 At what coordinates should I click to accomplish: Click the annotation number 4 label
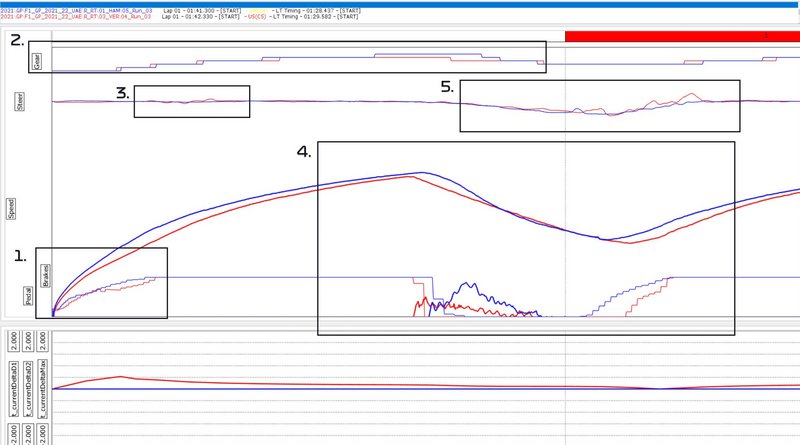pyautogui.click(x=304, y=152)
